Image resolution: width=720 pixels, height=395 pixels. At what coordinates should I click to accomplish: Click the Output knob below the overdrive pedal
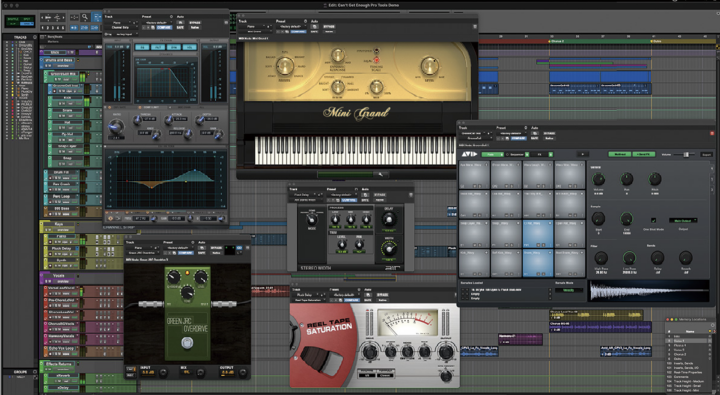coord(242,373)
